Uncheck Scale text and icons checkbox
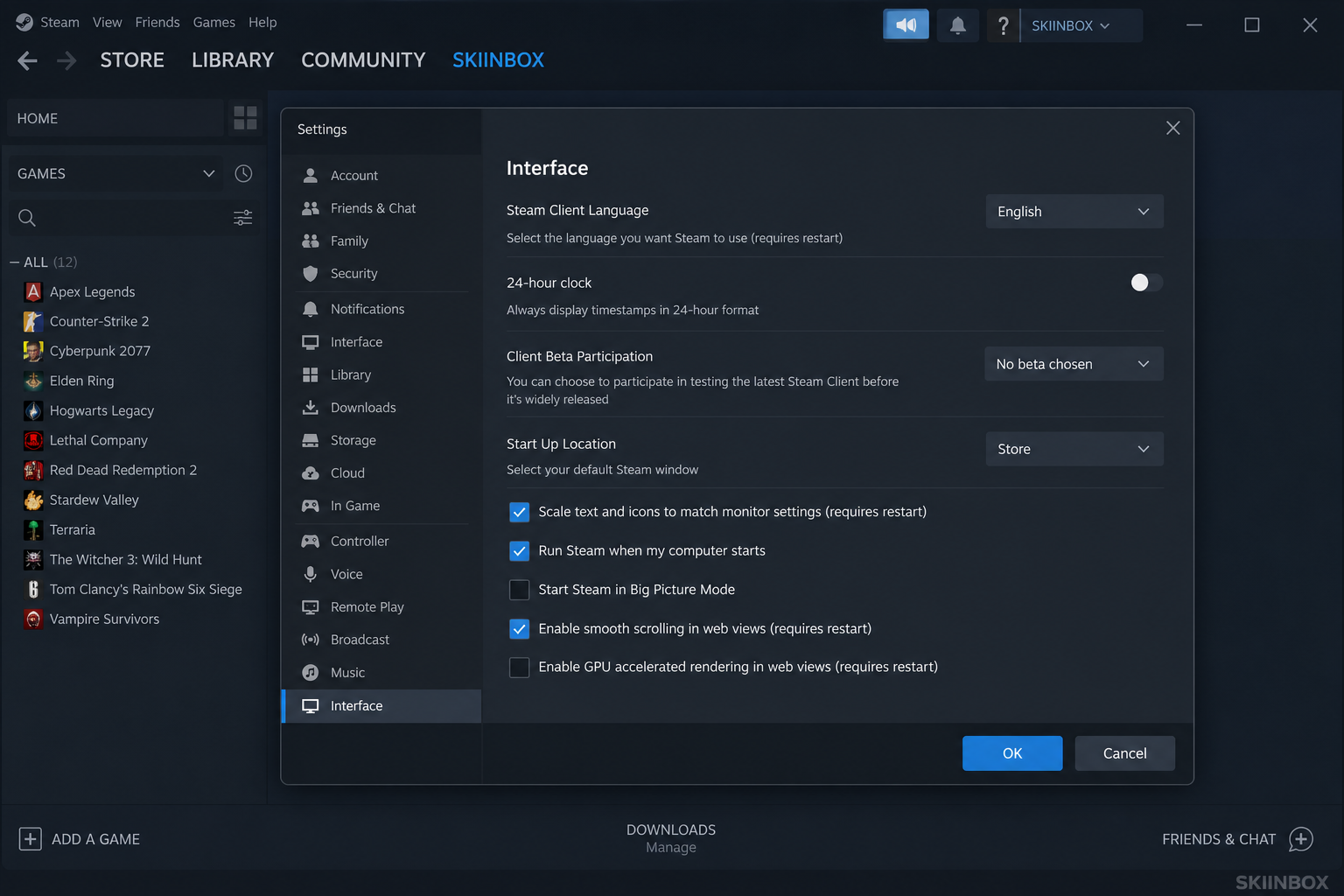The height and width of the screenshot is (896, 1344). tap(519, 512)
